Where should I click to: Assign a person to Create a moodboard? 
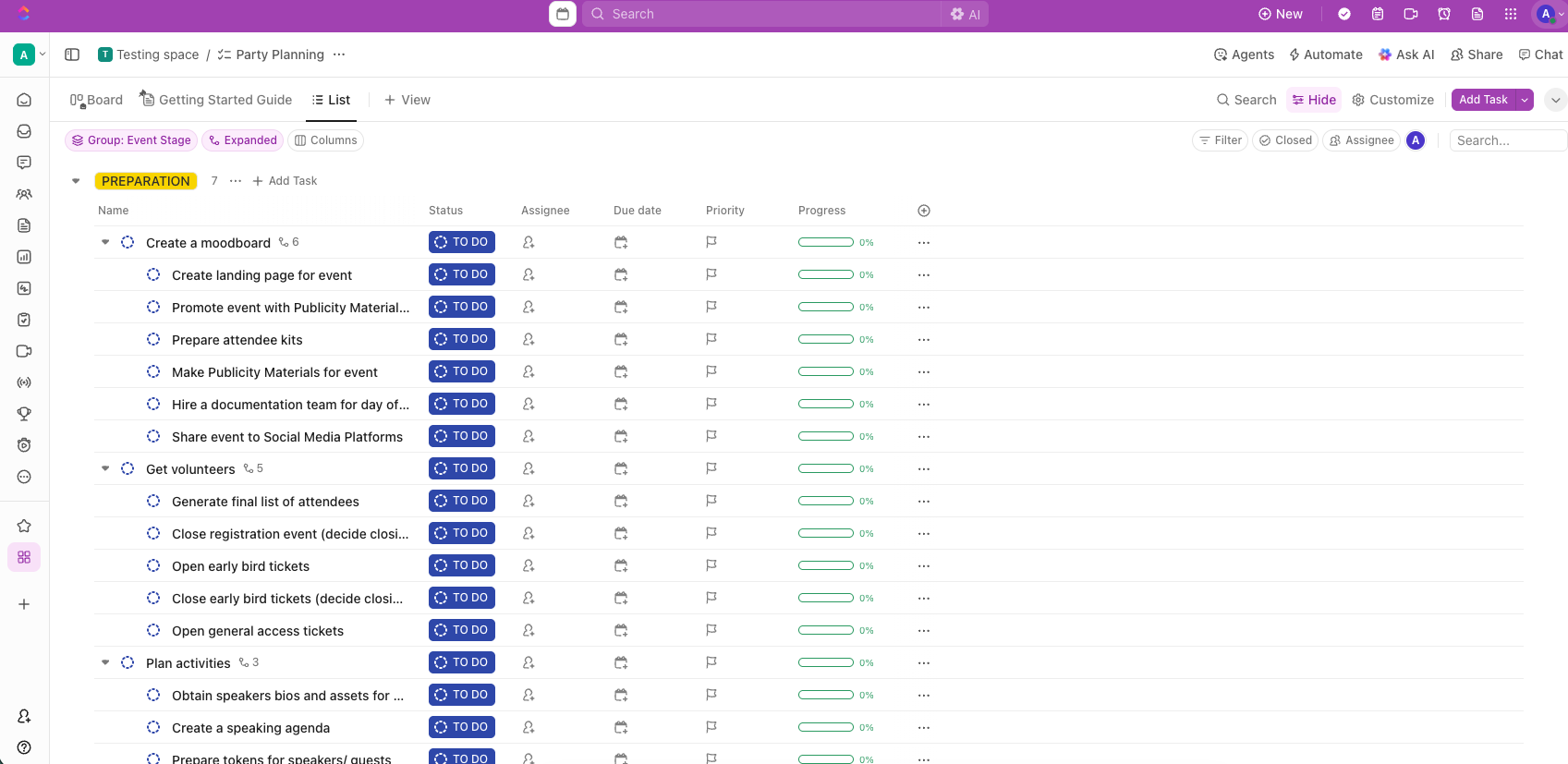529,242
